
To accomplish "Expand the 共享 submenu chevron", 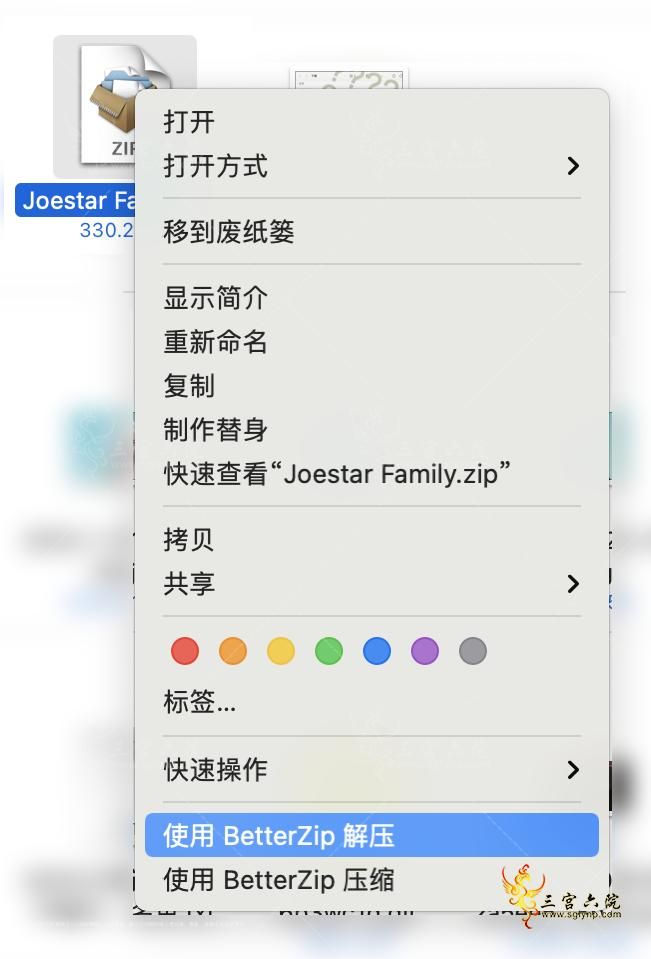I will point(573,584).
